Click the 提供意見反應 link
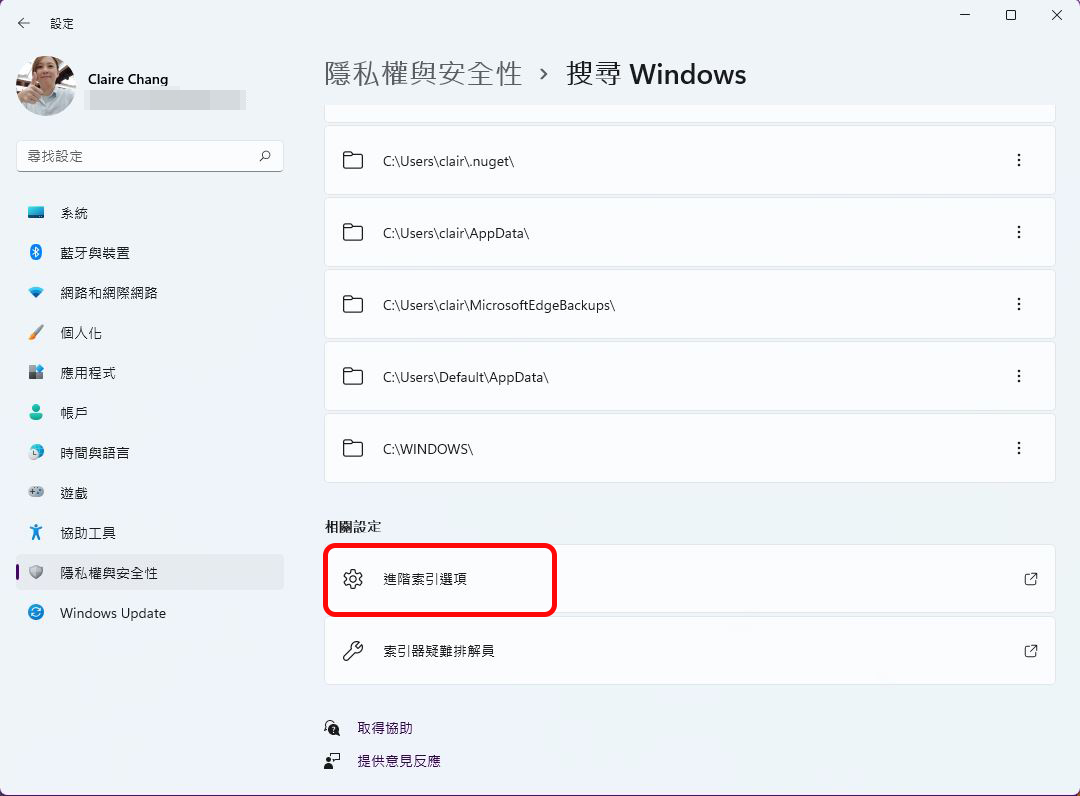Viewport: 1080px width, 796px height. pos(398,761)
